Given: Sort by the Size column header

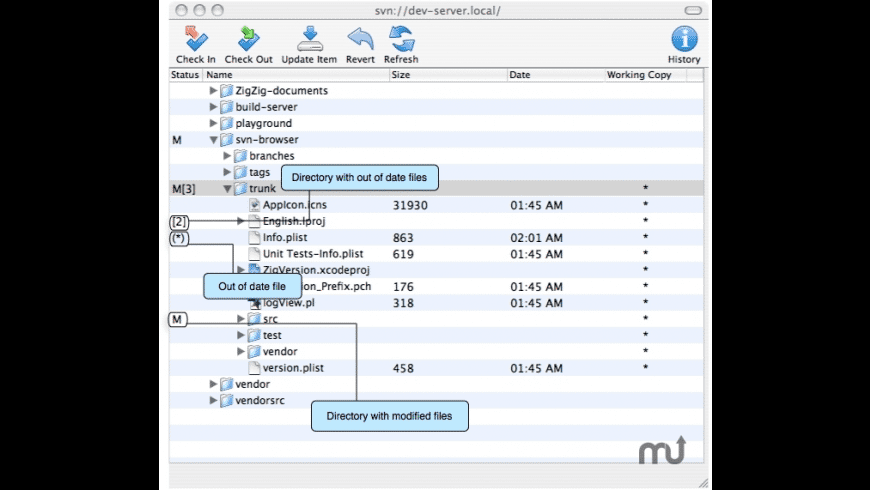Looking at the screenshot, I should [448, 75].
